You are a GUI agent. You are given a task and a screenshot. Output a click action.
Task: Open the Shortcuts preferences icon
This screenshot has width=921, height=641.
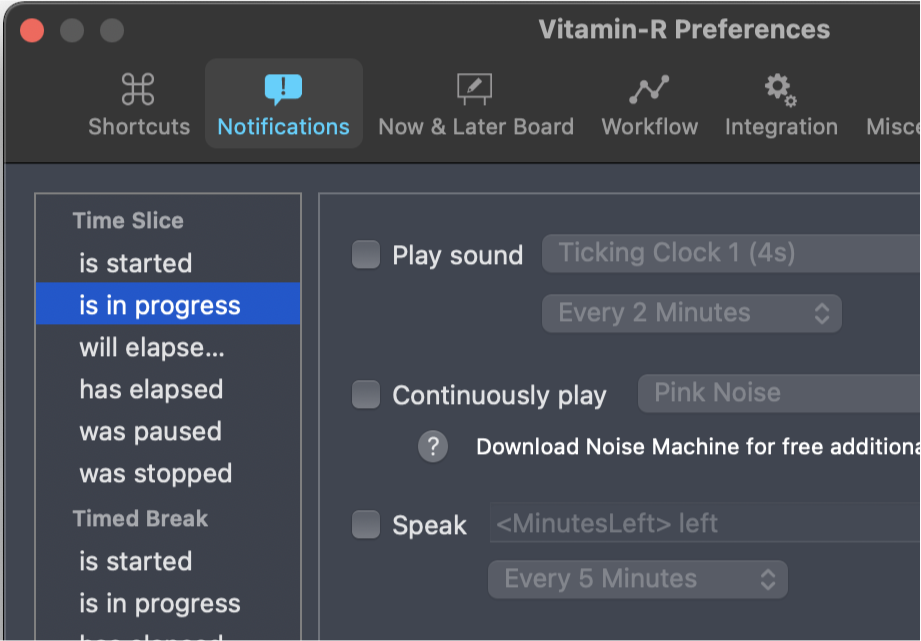(138, 89)
